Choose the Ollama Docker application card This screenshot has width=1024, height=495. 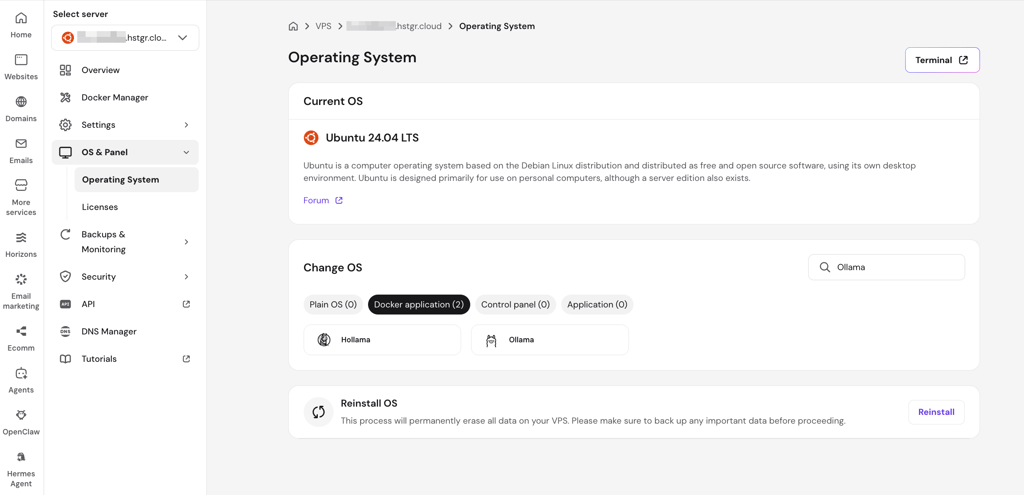click(x=550, y=340)
